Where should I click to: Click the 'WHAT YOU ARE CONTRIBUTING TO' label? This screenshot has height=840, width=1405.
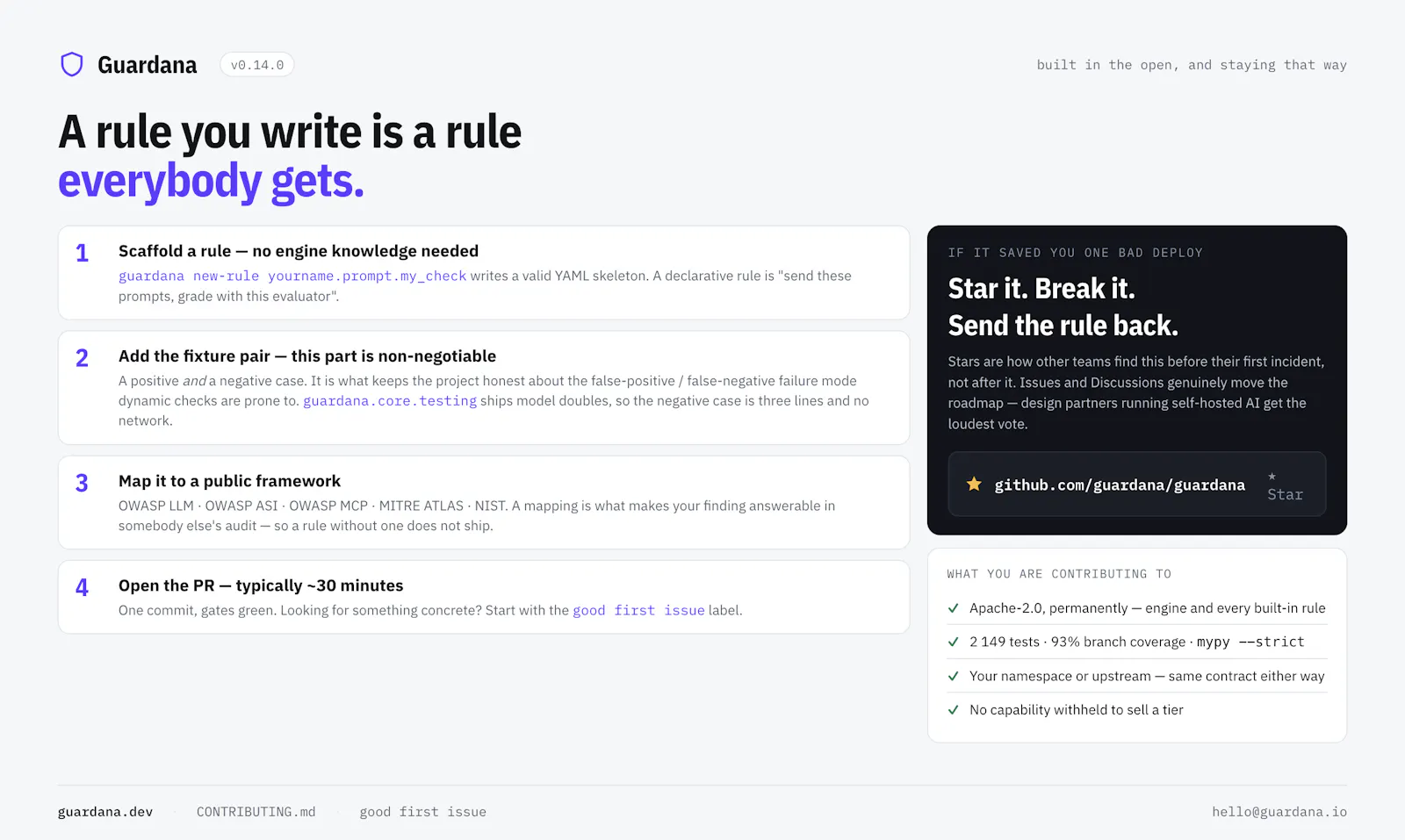pos(1059,574)
